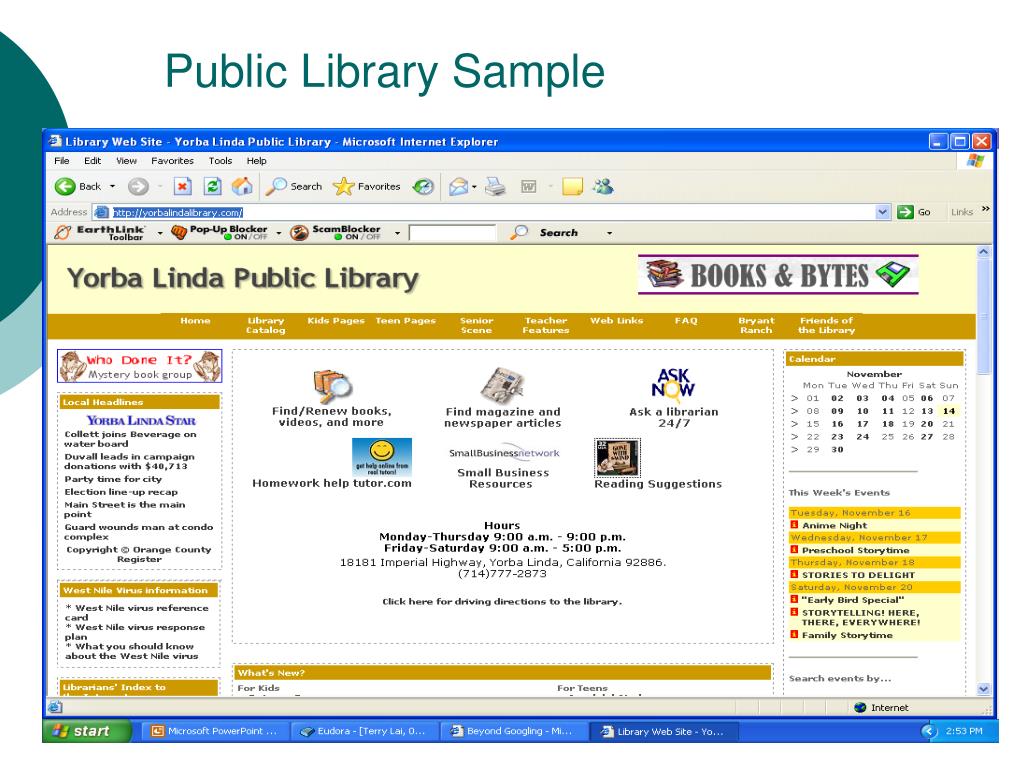Viewport: 1024px width, 768px height.
Task: Open the Messenger people icon
Action: [603, 187]
